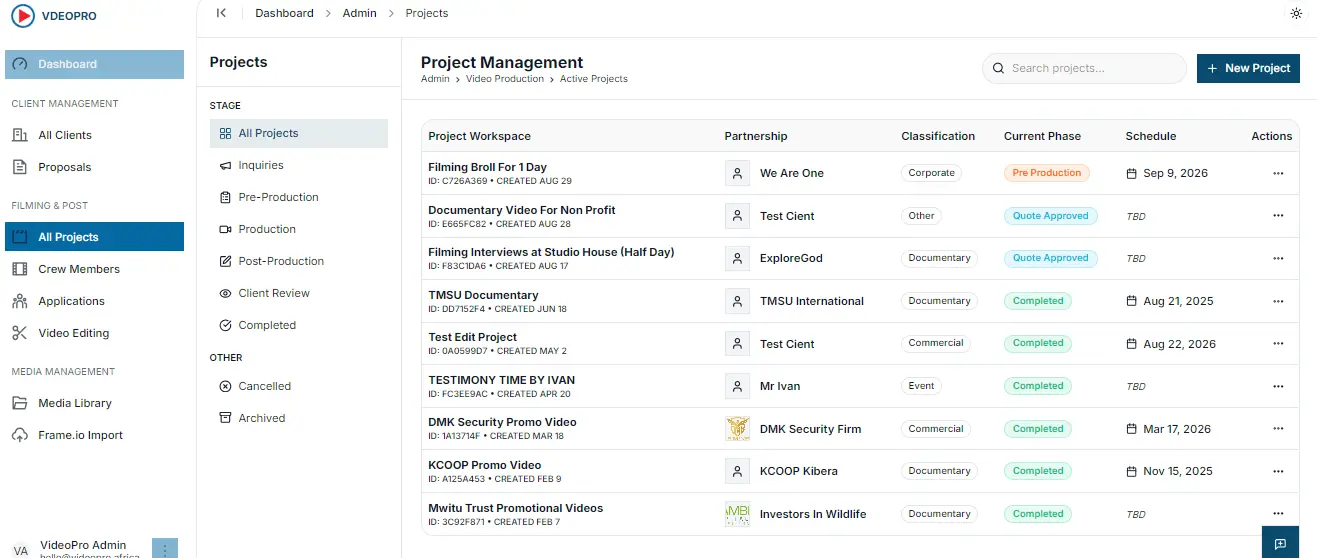Click Investors In Wildlife logo thumbnail
This screenshot has height=558, width=1317.
(737, 514)
